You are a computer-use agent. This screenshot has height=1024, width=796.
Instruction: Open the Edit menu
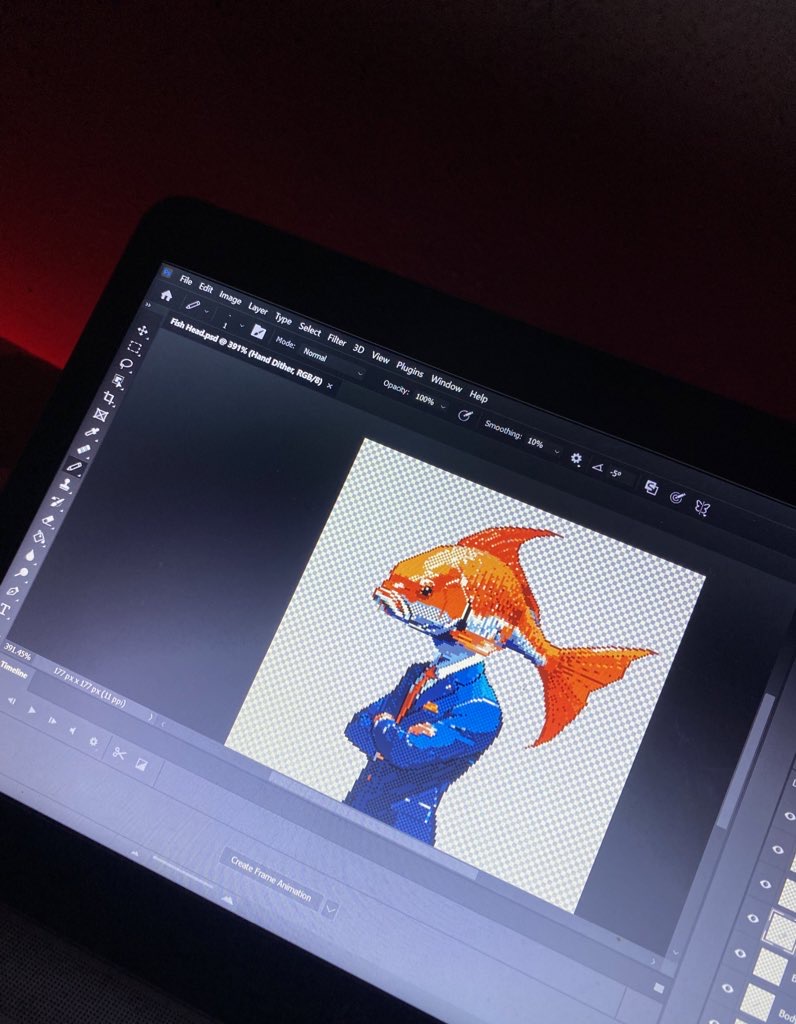(x=206, y=288)
